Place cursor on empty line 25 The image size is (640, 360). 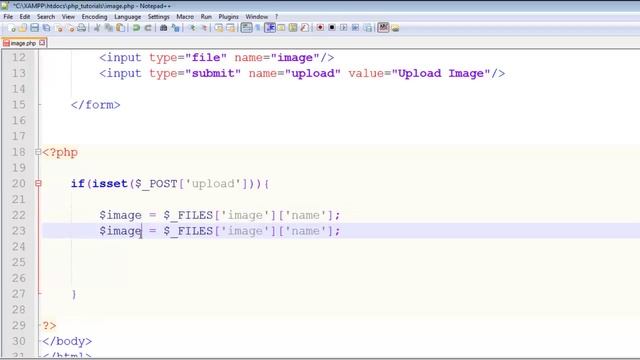341,262
